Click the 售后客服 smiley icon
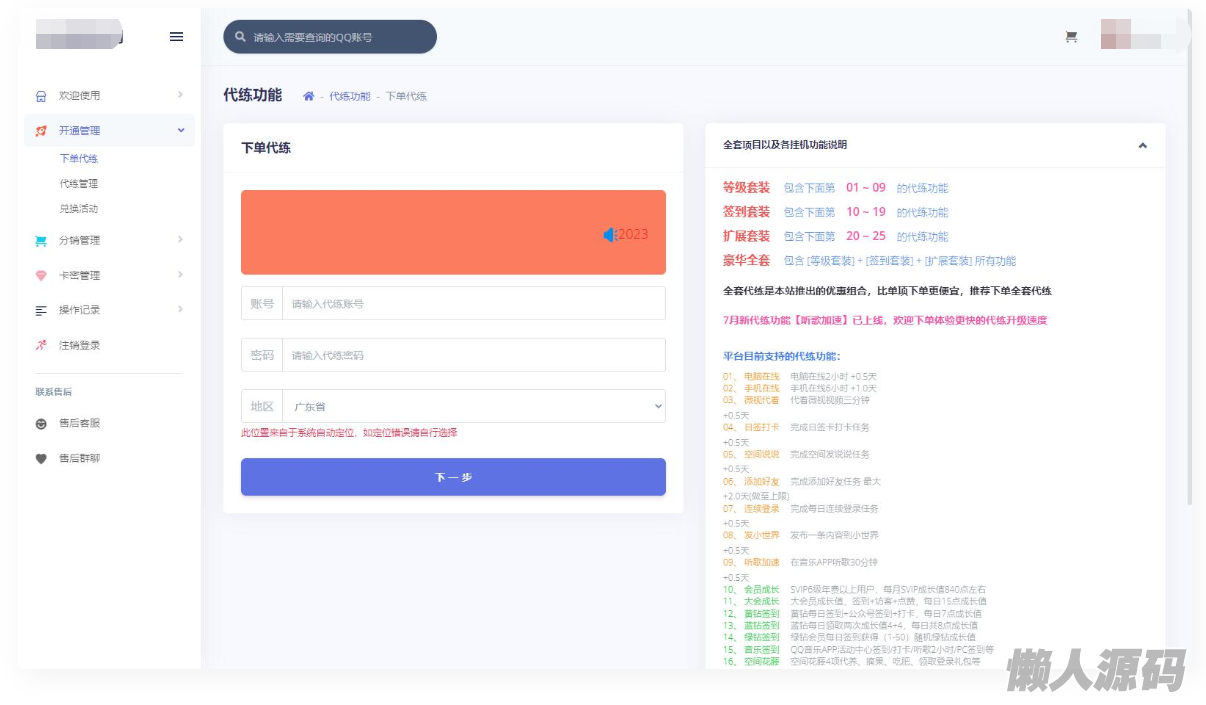Image resolution: width=1206 pixels, height=705 pixels. coord(39,422)
